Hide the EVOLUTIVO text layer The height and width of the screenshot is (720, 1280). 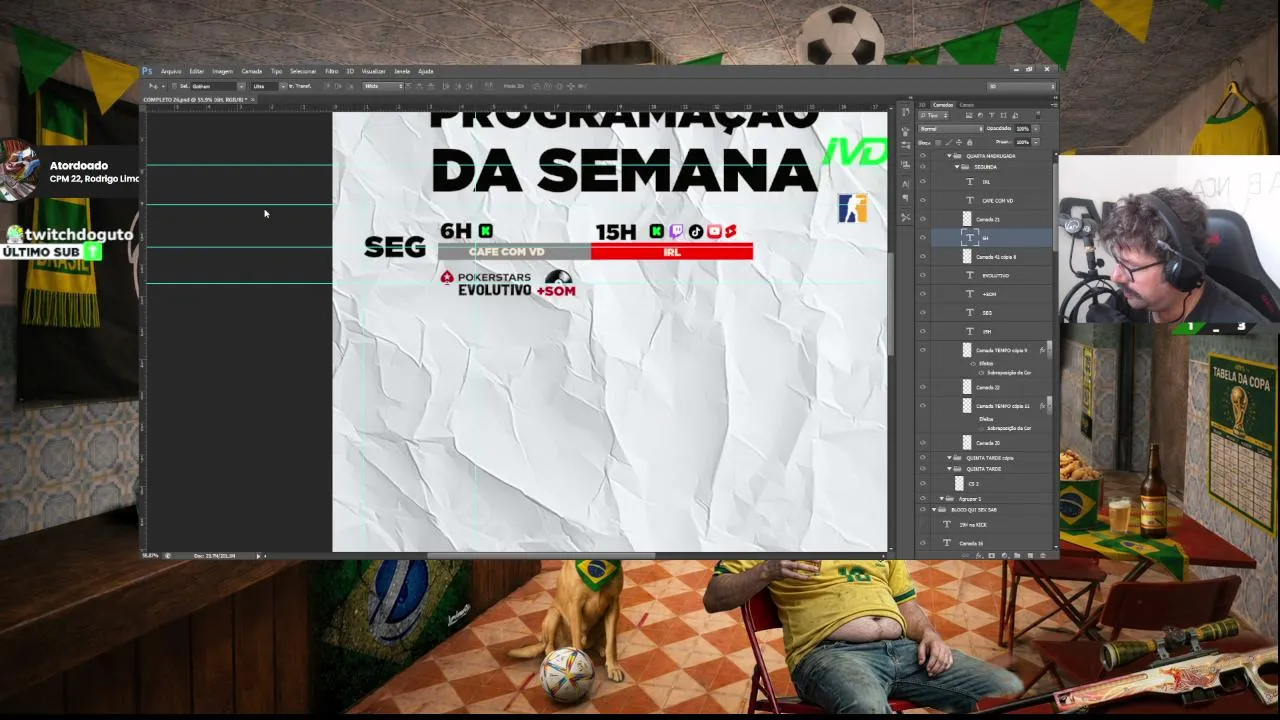tap(923, 275)
